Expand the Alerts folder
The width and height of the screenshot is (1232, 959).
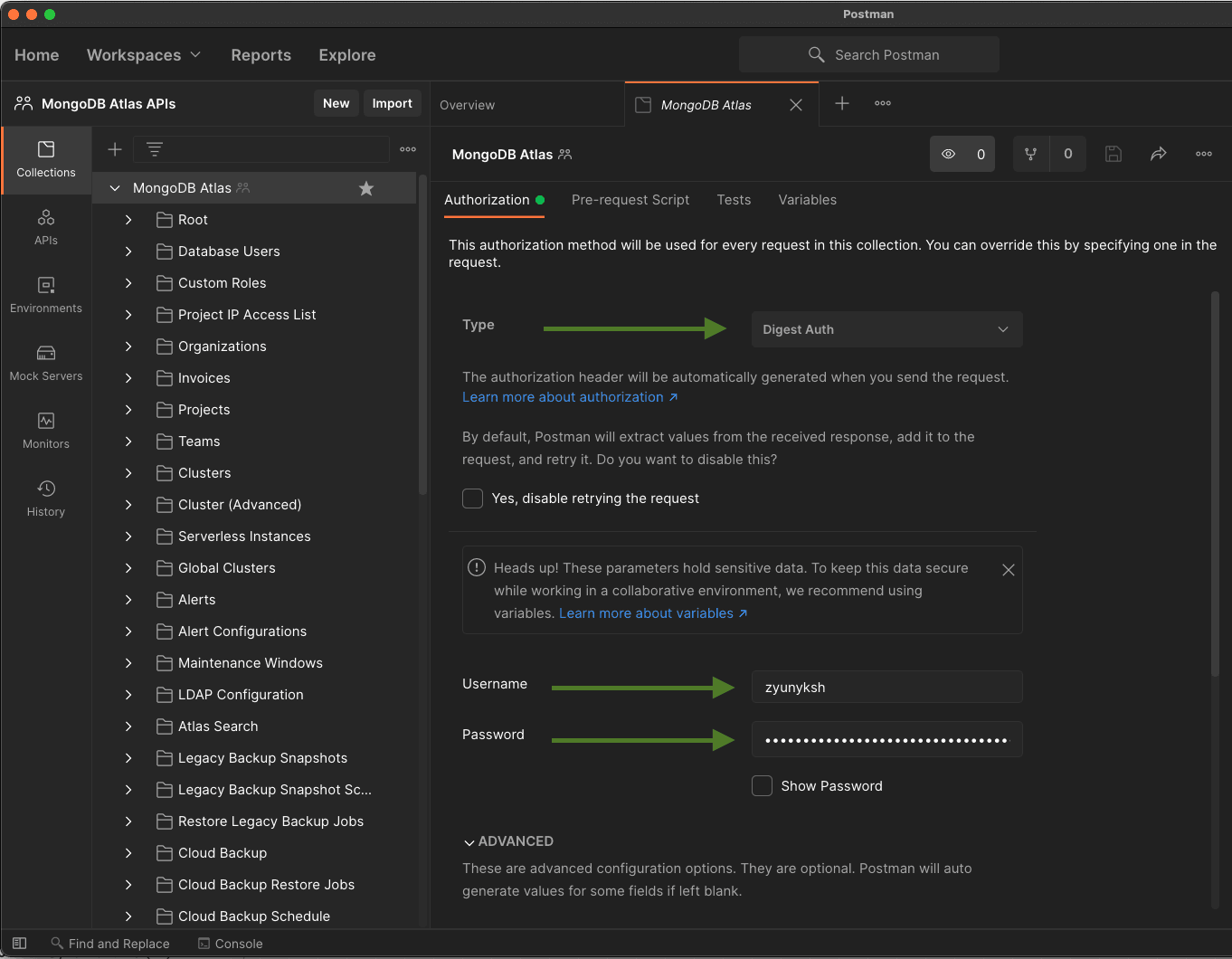pos(128,600)
